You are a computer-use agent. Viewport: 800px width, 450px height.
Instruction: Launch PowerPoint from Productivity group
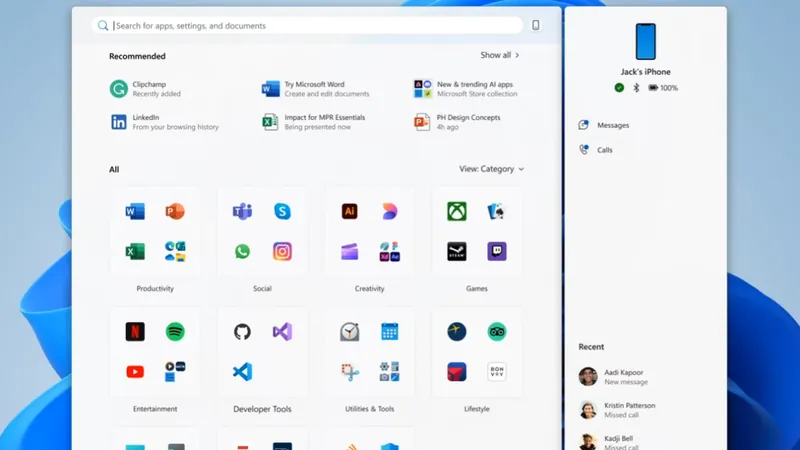[x=175, y=211]
